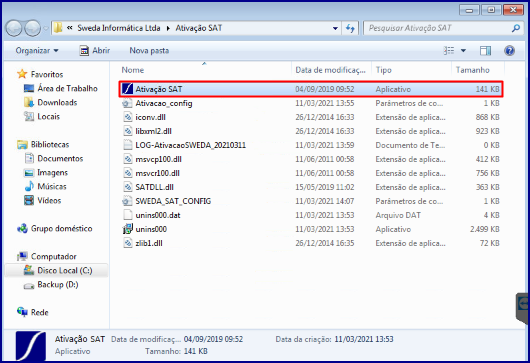Select Computador in the navigation pane
This screenshot has width=530, height=363.
[54, 257]
